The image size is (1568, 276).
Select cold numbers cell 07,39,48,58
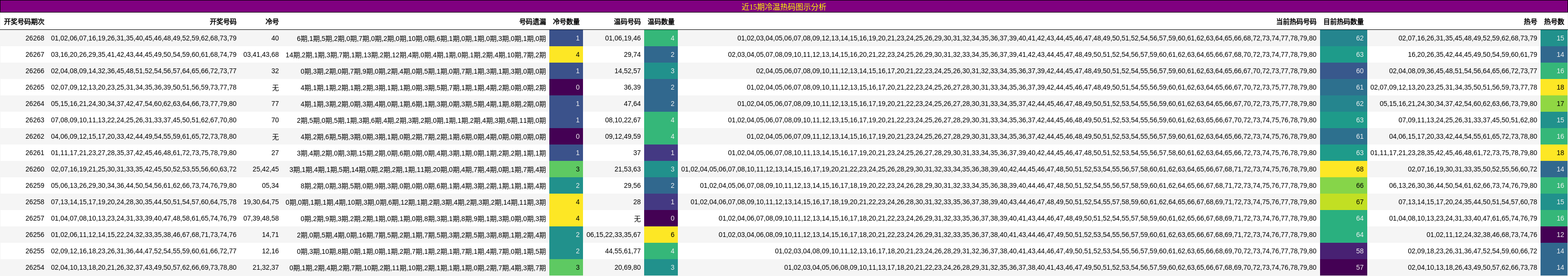coord(261,218)
